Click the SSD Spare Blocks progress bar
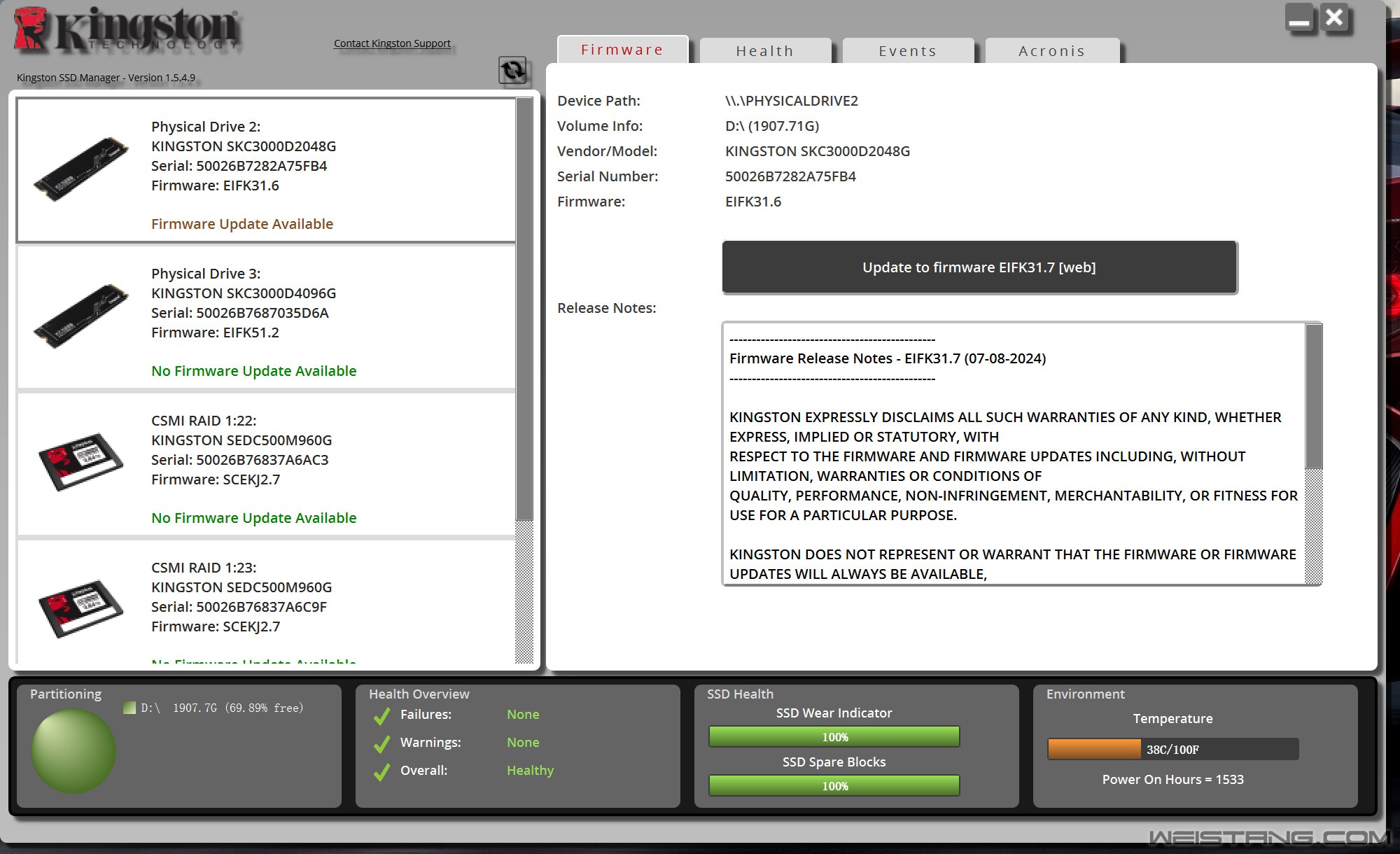Image resolution: width=1400 pixels, height=854 pixels. pyautogui.click(x=834, y=785)
